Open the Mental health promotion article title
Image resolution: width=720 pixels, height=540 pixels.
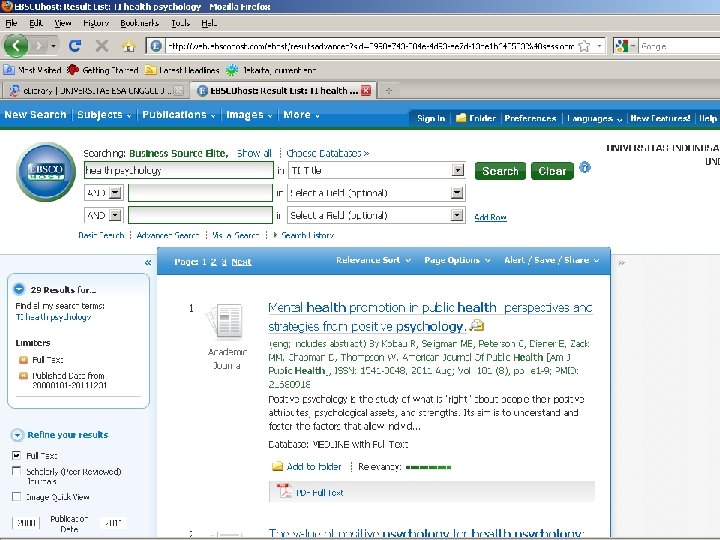click(x=430, y=317)
